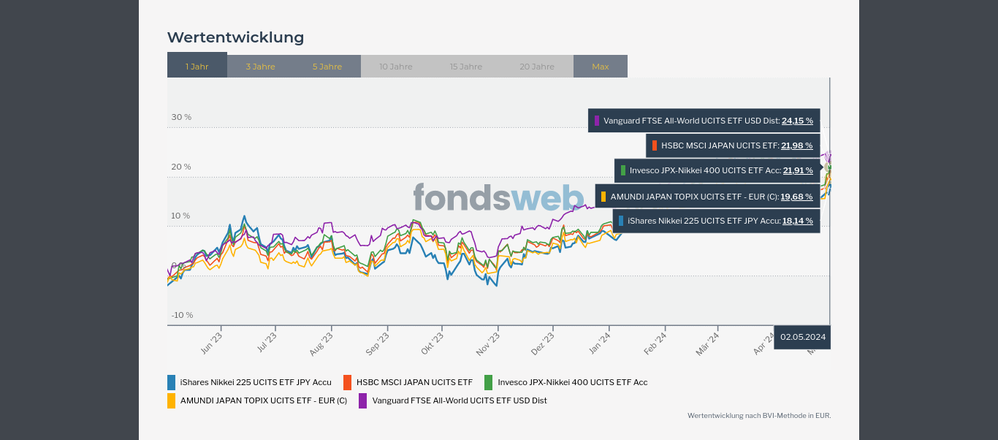Screen dimensions: 998x440
Task: Click the Invesco JPX-Nikkei 400 legend label
Action: (x=572, y=382)
